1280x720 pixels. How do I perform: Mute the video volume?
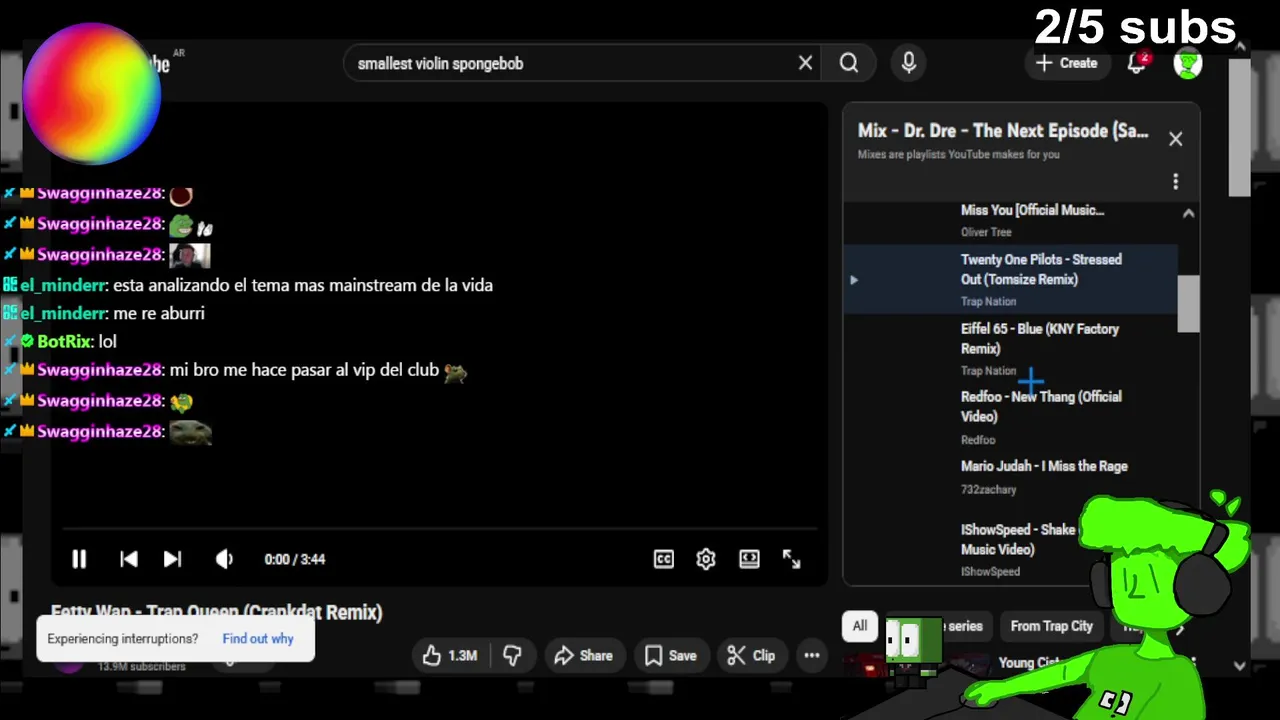(224, 559)
